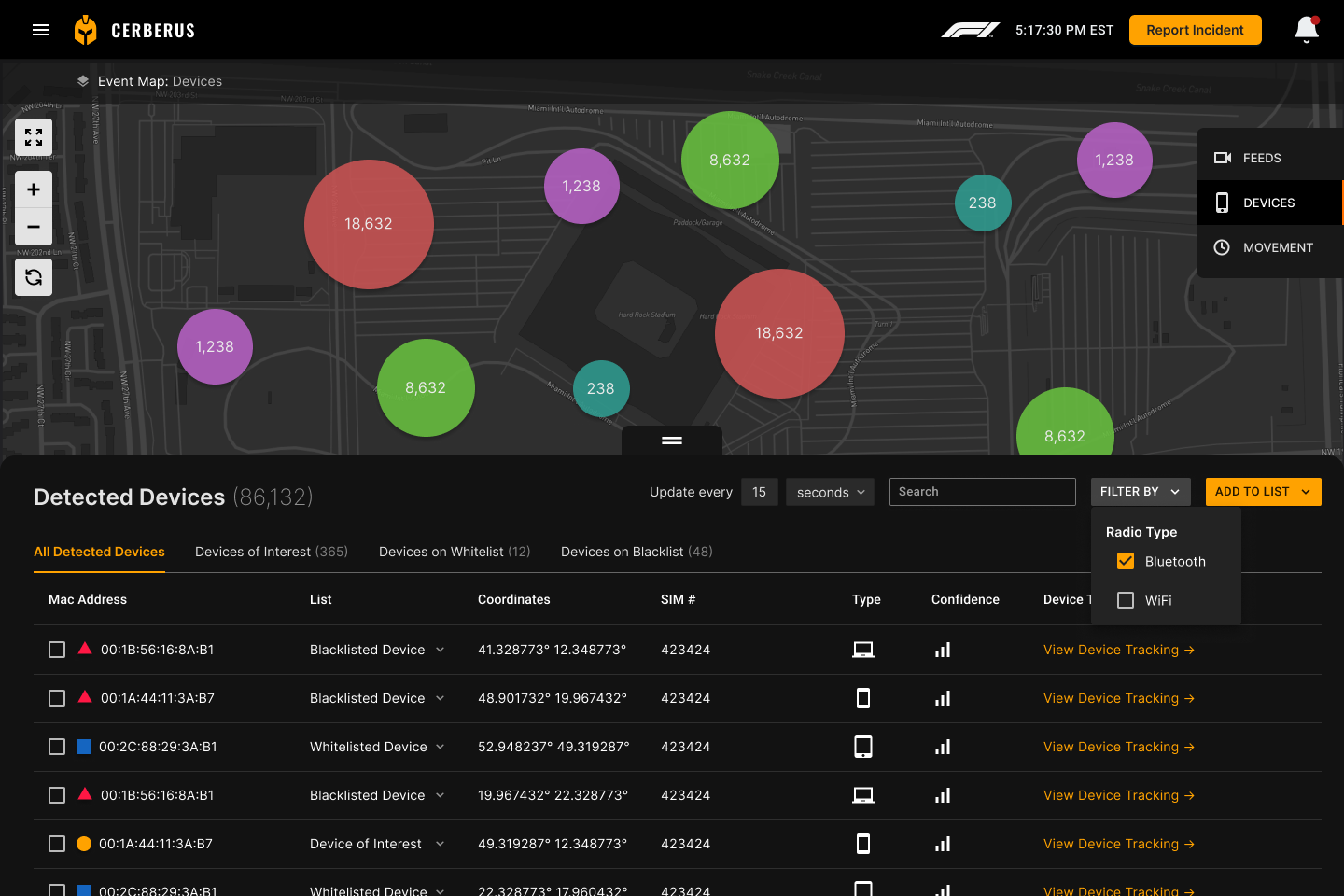Click the Cerberus logo icon
The image size is (1344, 896).
(x=85, y=30)
